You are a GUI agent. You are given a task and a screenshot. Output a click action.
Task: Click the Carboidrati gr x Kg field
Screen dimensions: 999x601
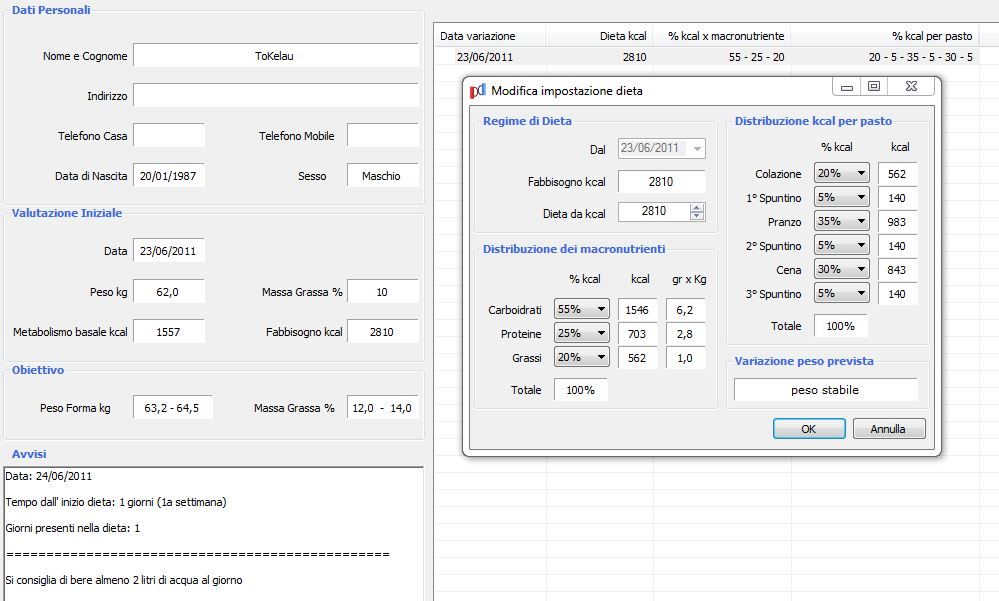click(686, 310)
